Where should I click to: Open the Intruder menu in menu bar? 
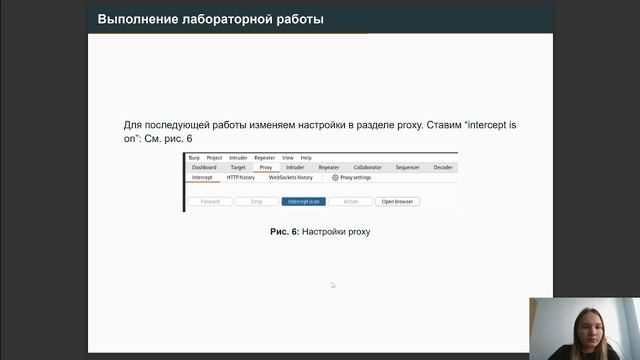[x=238, y=158]
